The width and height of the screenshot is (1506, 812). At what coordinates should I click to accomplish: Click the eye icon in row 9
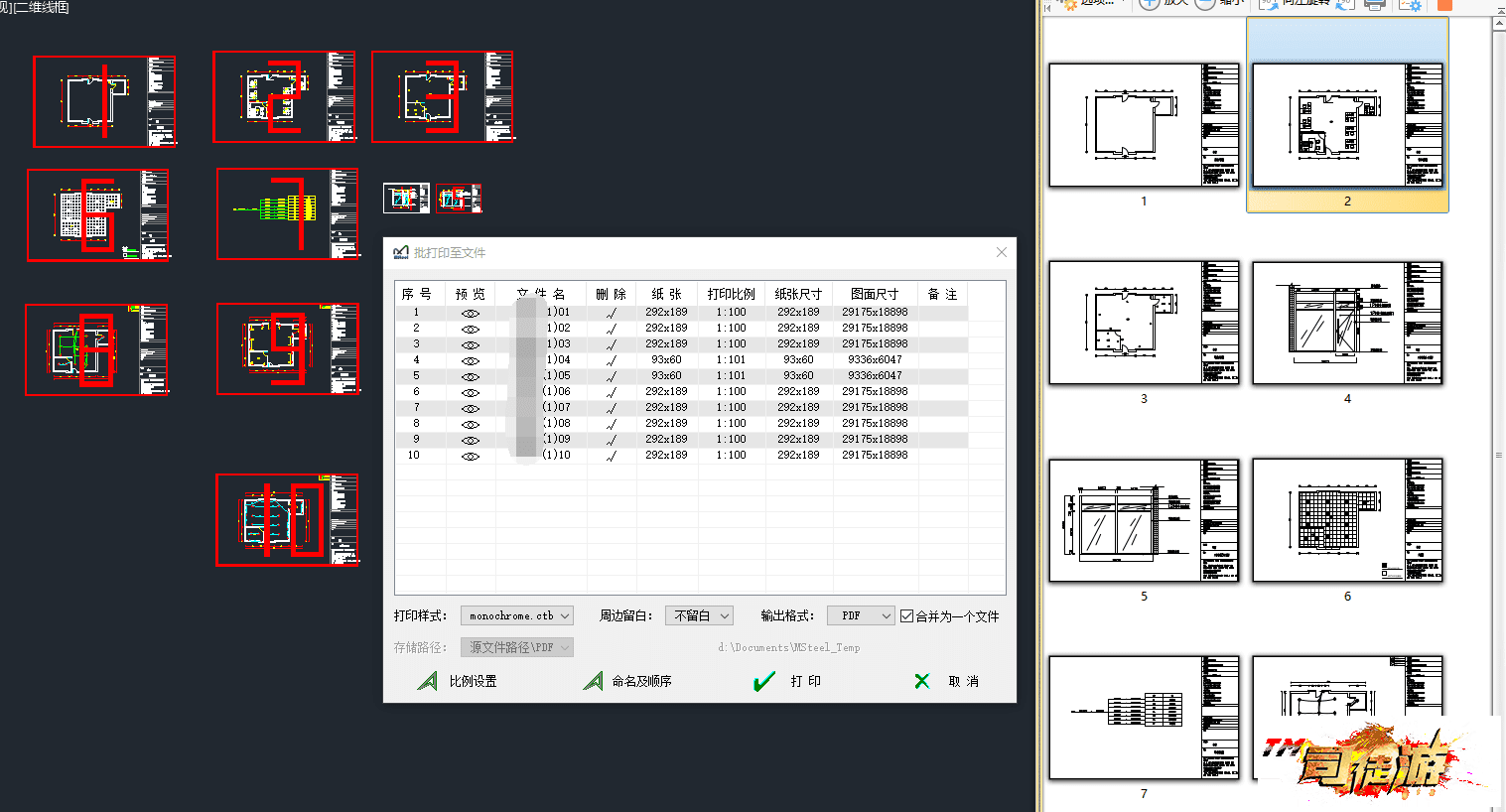471,440
